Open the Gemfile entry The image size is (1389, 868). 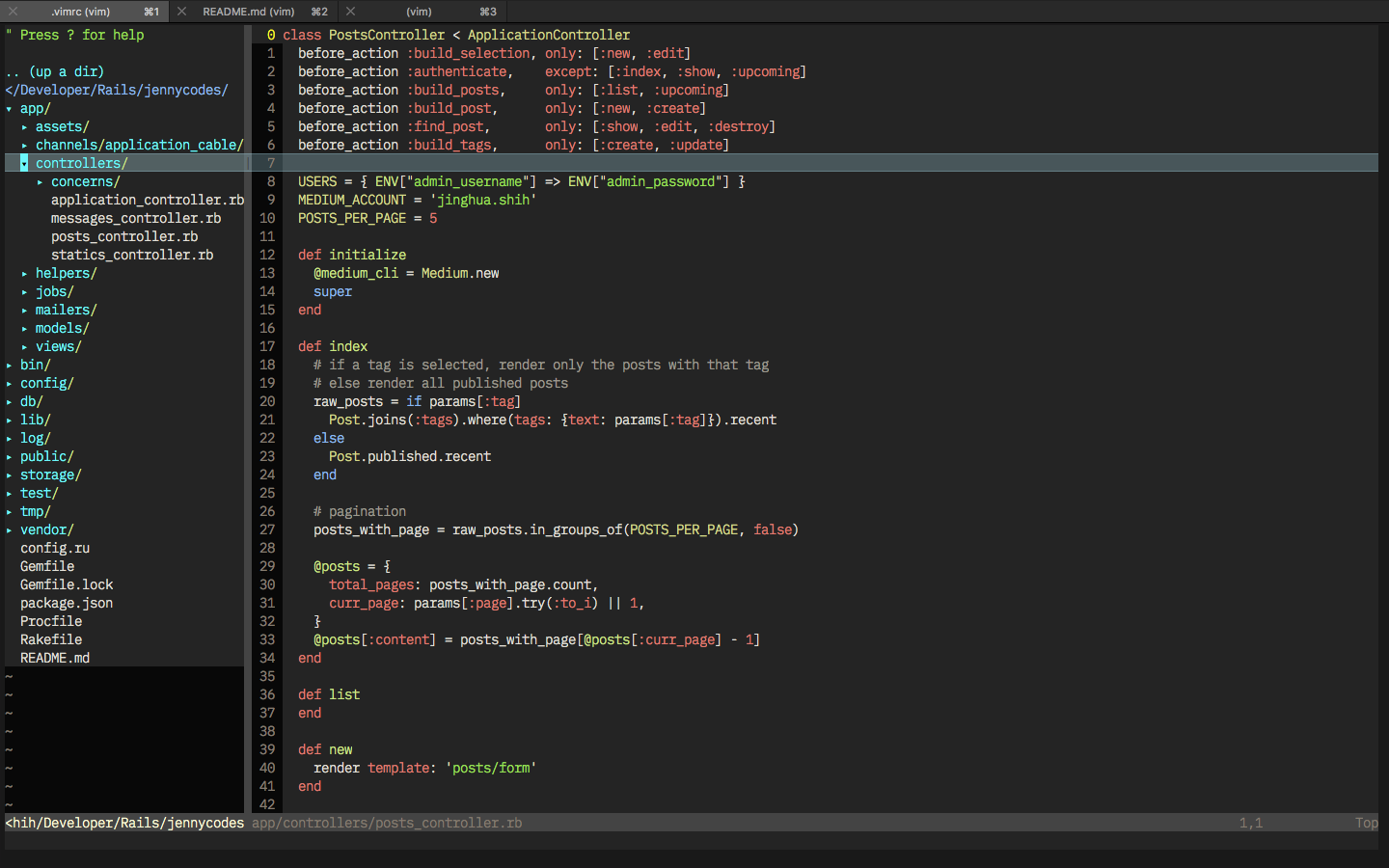coord(47,567)
